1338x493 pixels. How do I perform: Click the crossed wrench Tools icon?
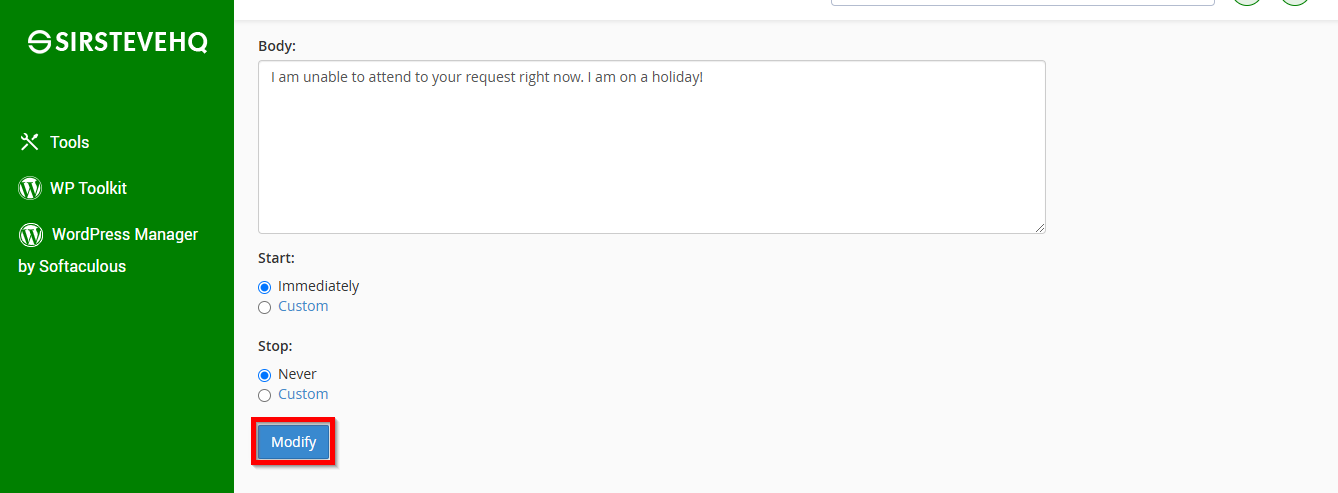pos(29,142)
